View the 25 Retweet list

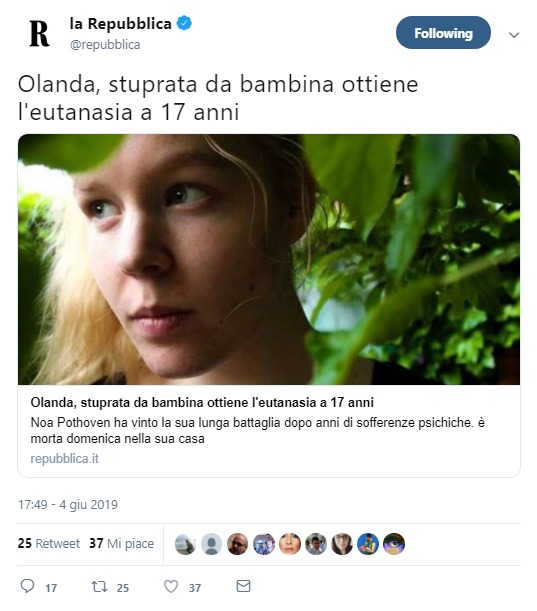49,543
